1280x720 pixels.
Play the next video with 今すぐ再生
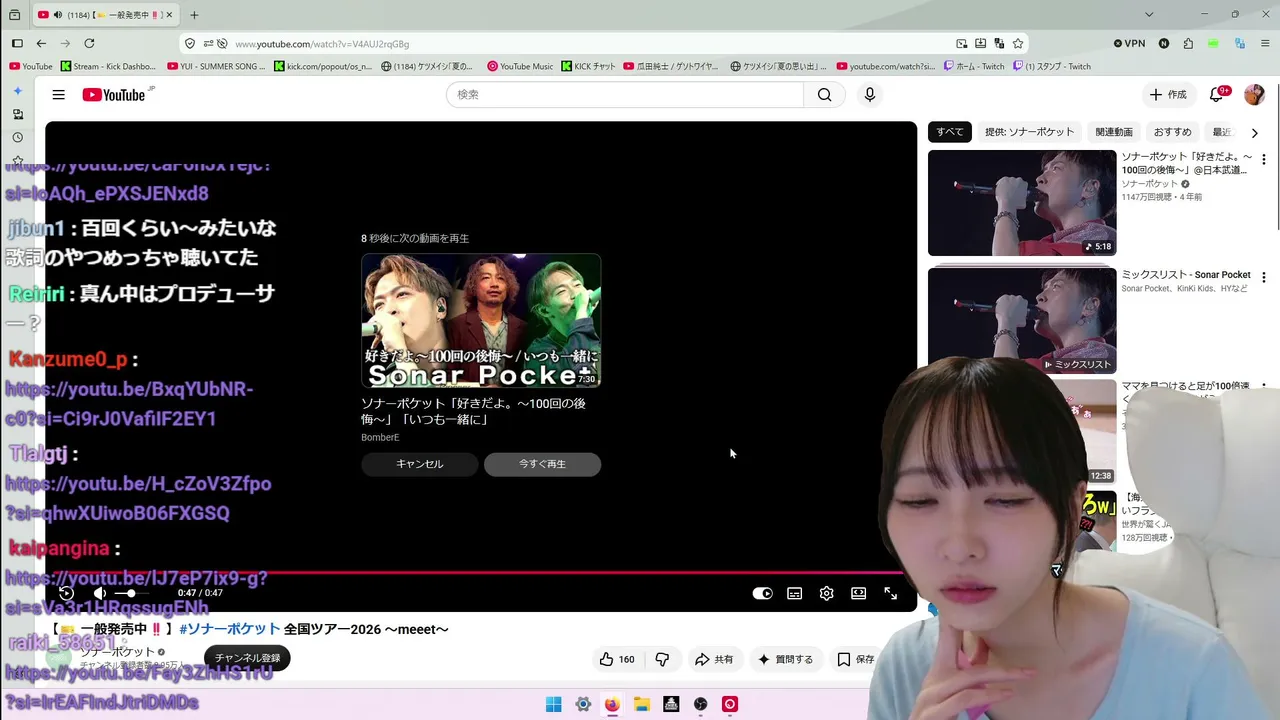click(542, 464)
